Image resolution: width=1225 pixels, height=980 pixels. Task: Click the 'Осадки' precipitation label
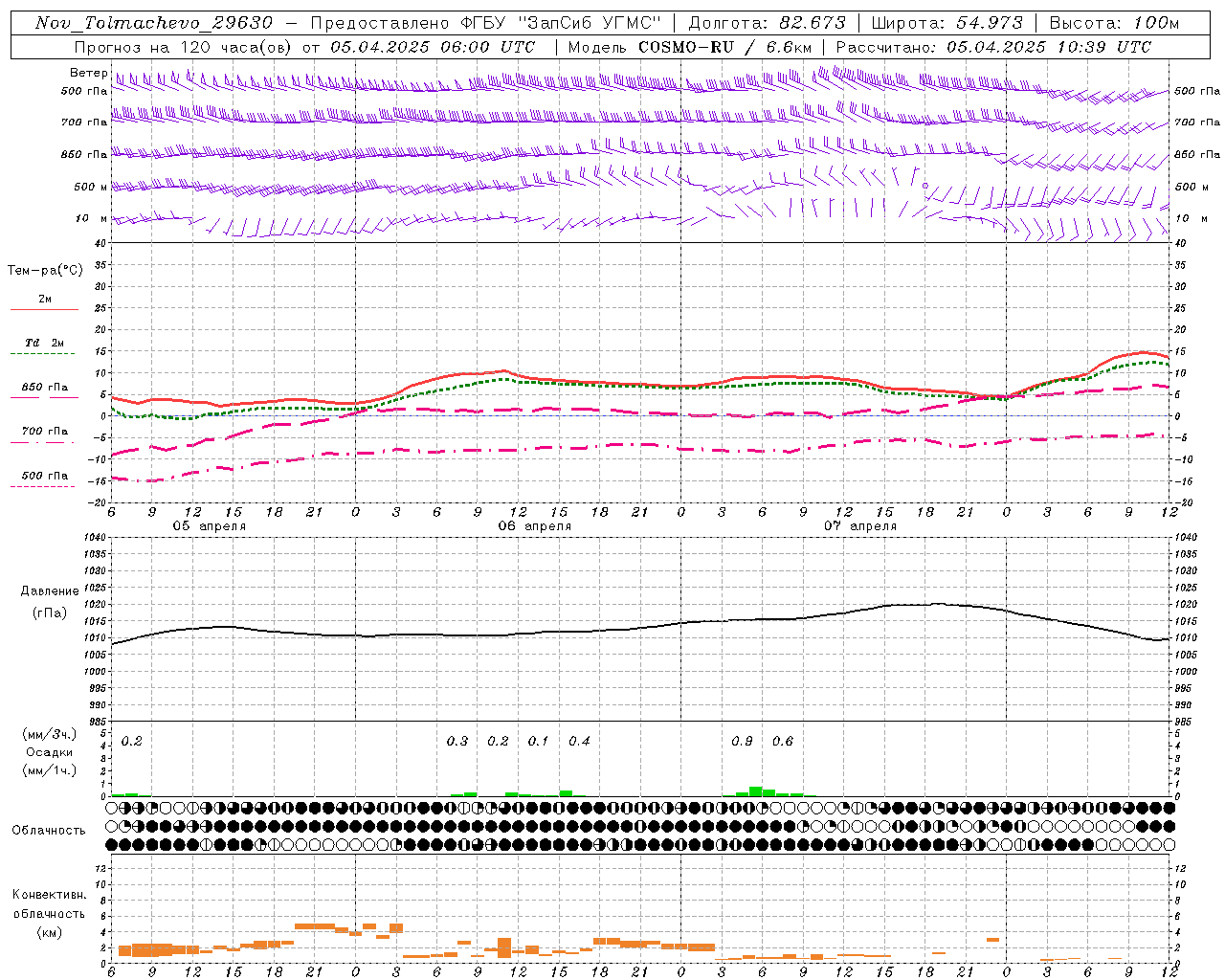pos(49,752)
